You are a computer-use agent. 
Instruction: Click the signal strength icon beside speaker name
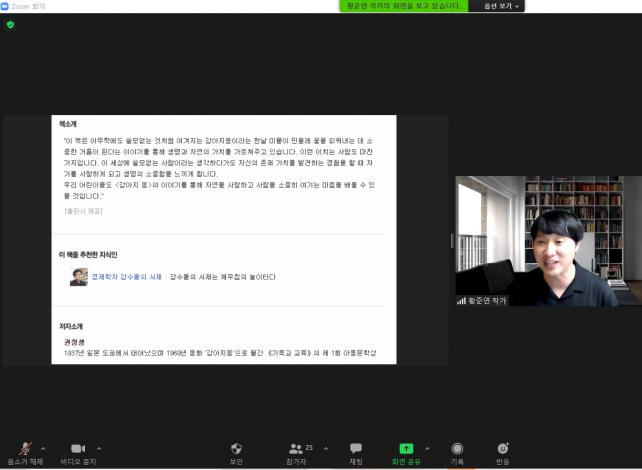(x=462, y=300)
